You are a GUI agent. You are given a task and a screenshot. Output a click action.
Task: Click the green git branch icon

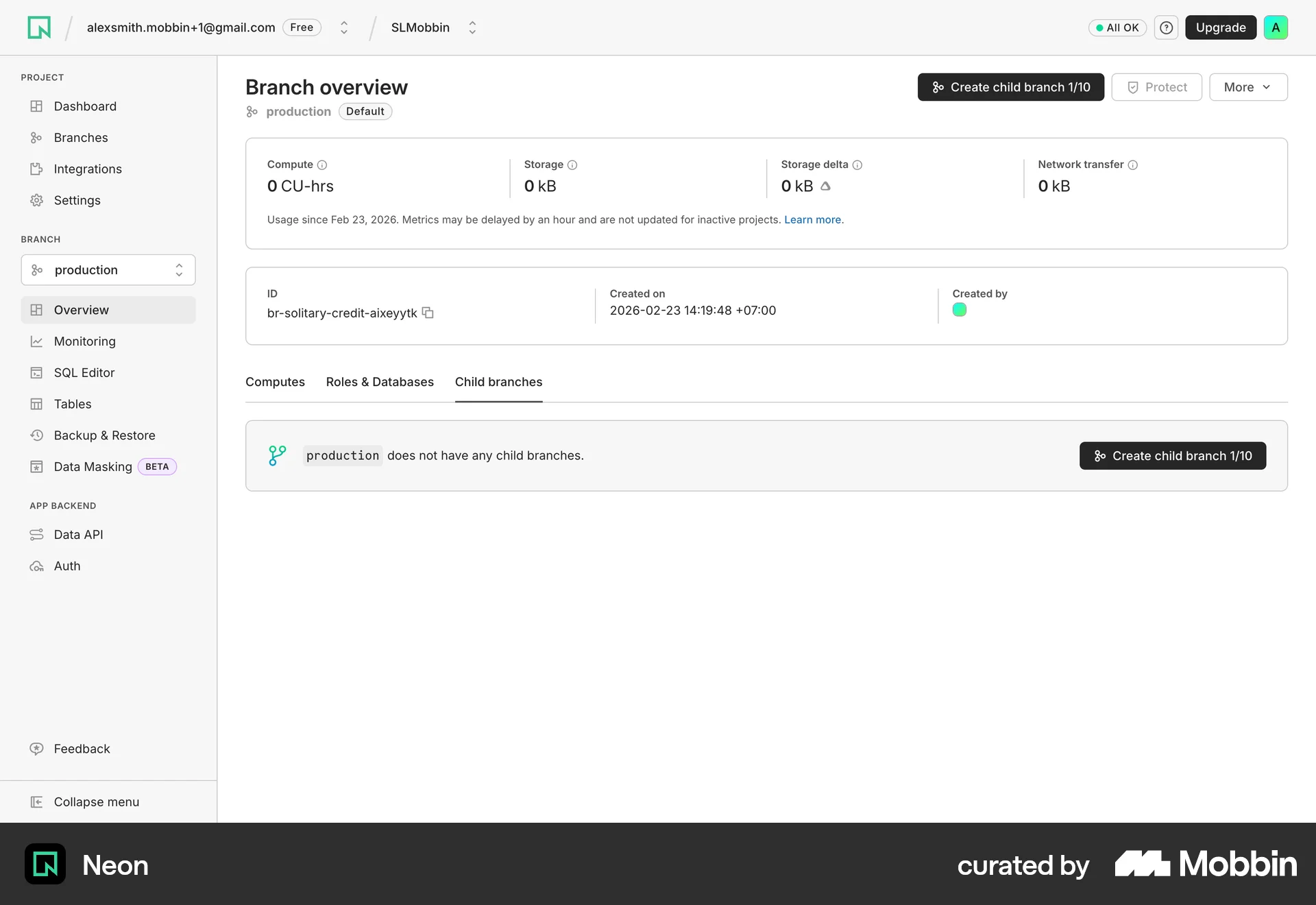(277, 456)
